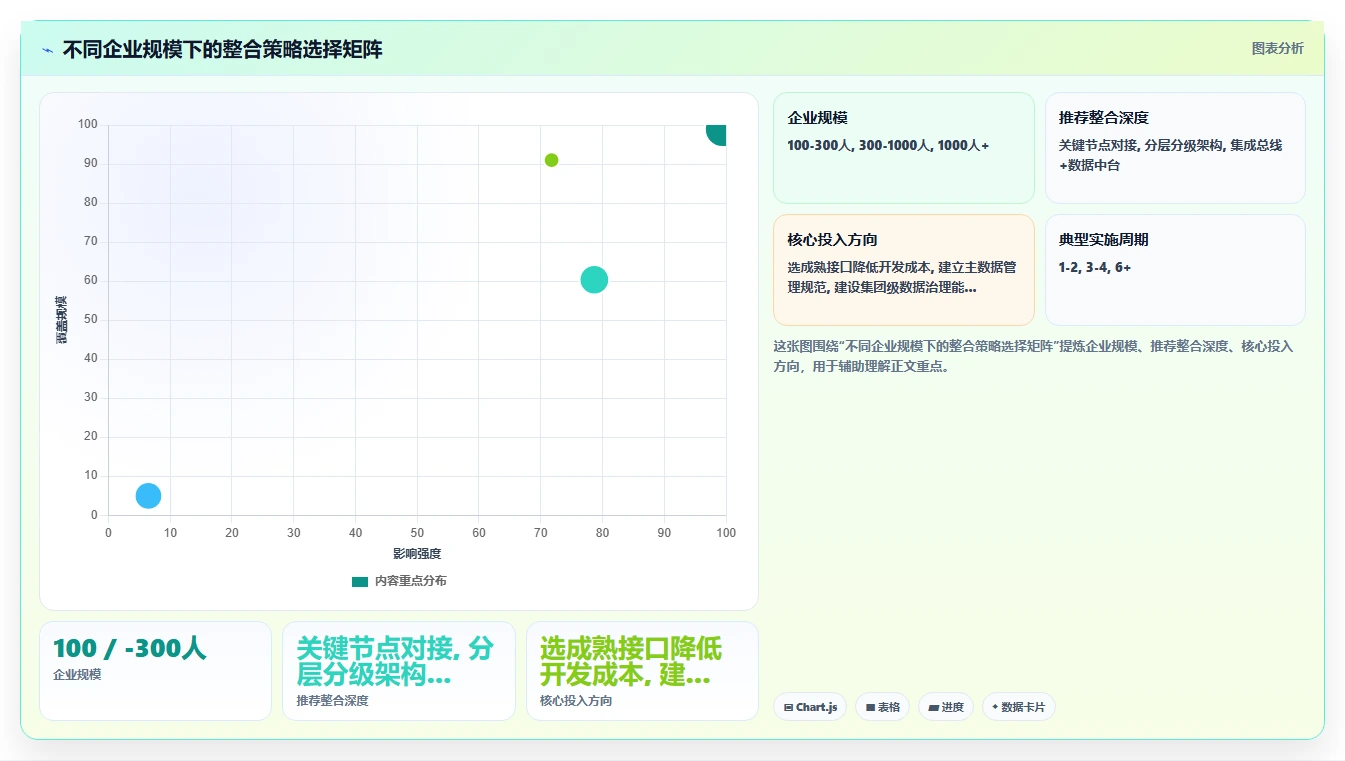Click the 进度 tag chip
The height and width of the screenshot is (761, 1345).
945,707
